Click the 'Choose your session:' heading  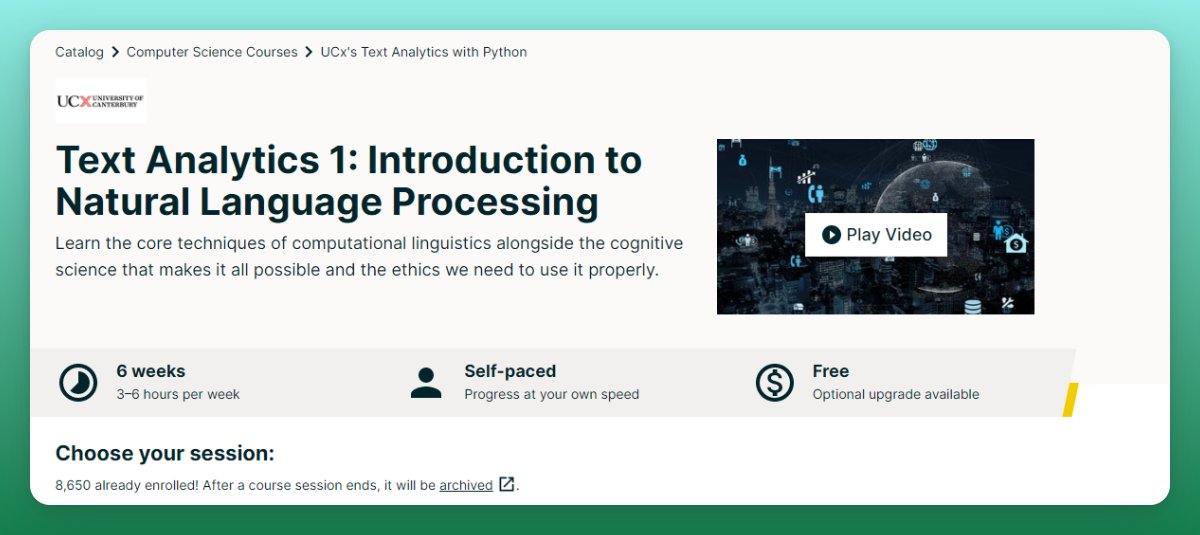(165, 454)
